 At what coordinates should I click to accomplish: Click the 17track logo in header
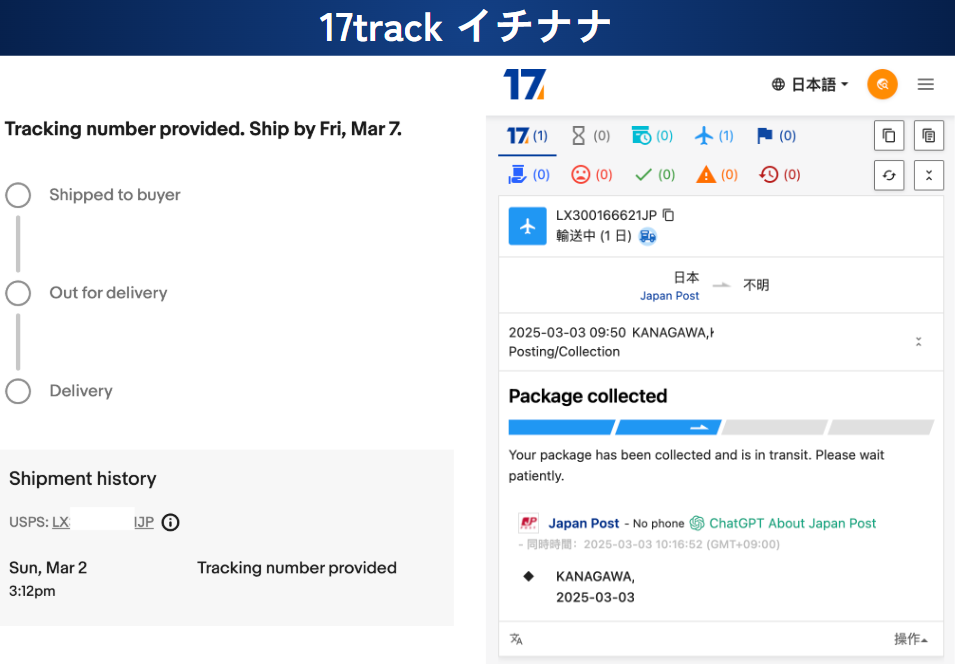click(x=524, y=85)
